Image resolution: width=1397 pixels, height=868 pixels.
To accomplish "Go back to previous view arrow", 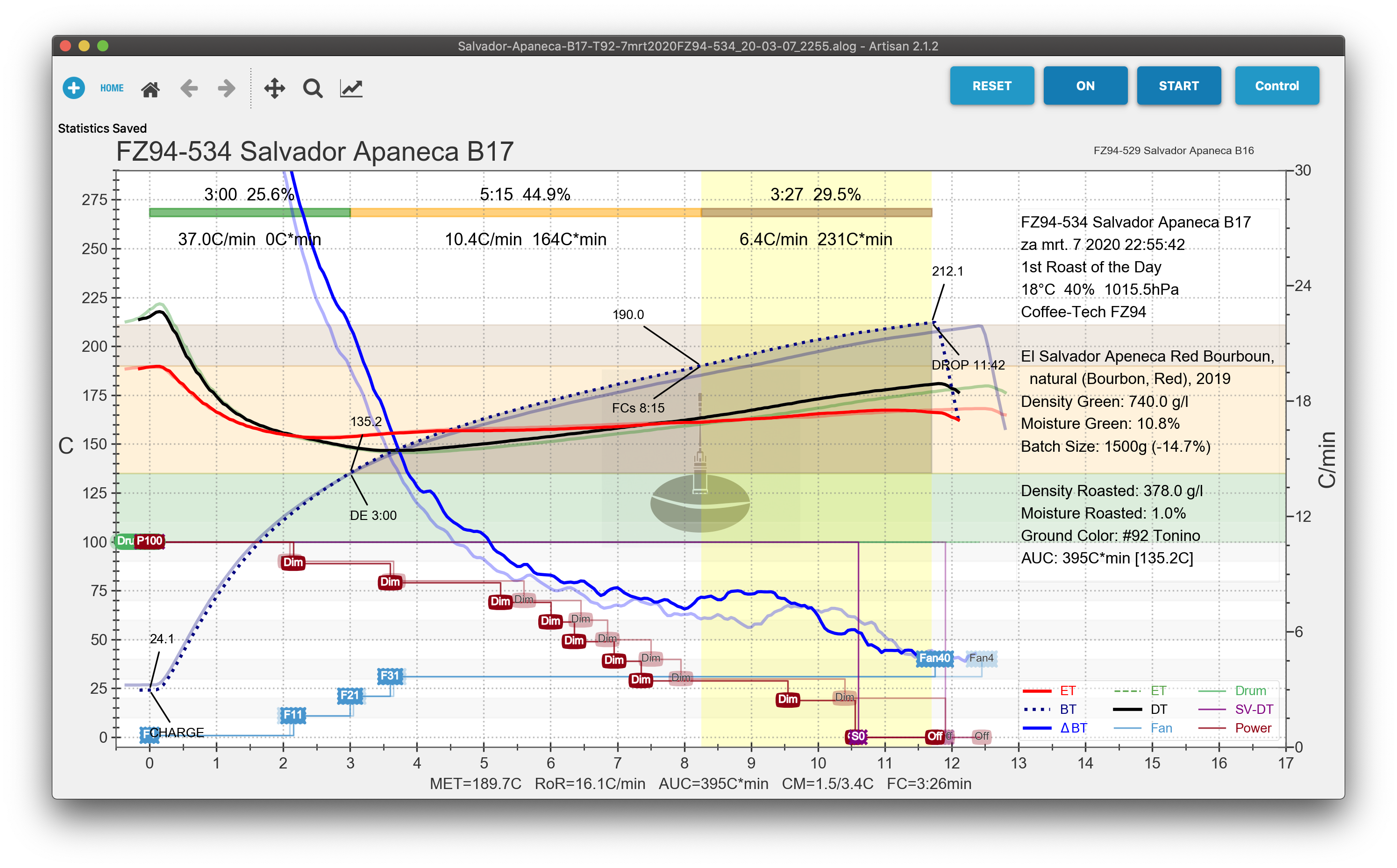I will [189, 88].
